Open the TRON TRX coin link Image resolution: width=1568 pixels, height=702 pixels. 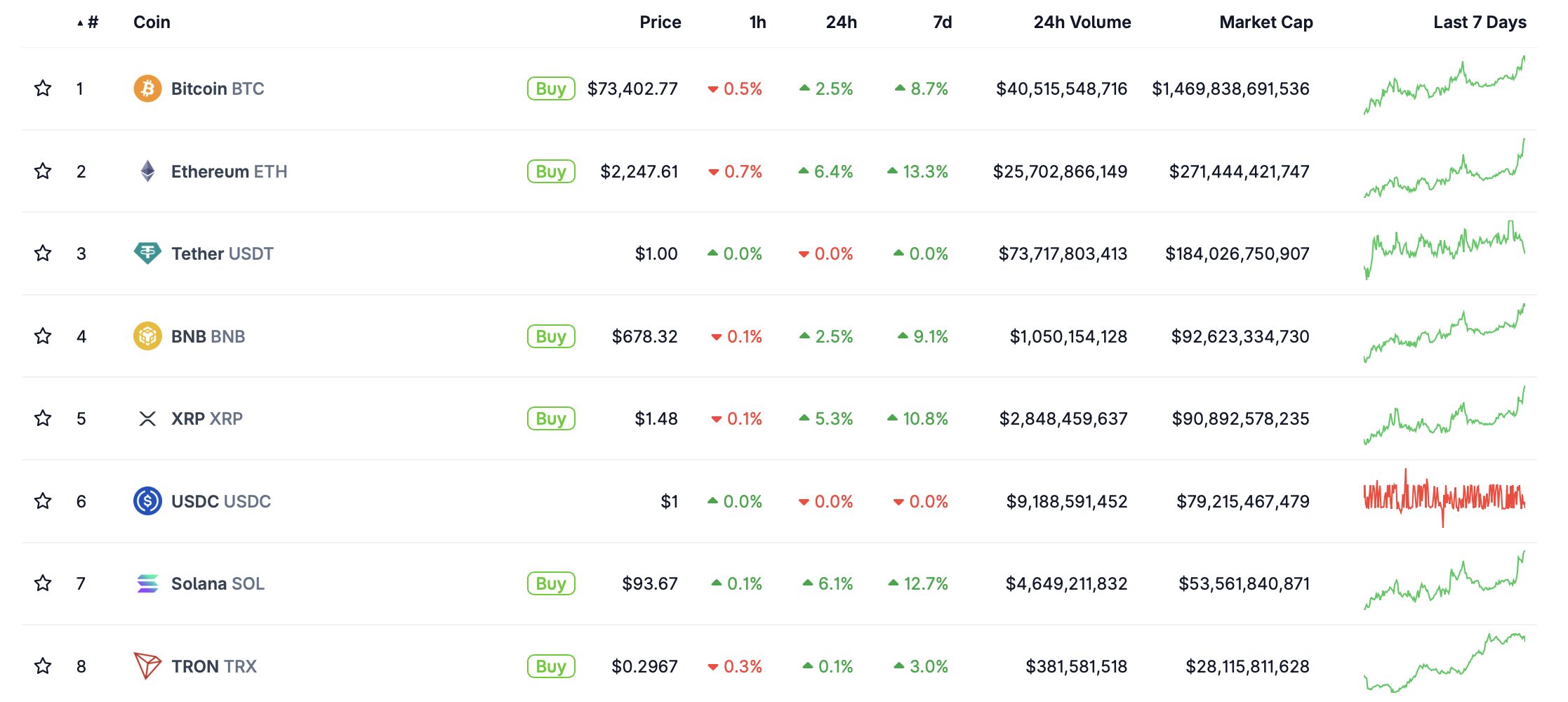[x=213, y=666]
